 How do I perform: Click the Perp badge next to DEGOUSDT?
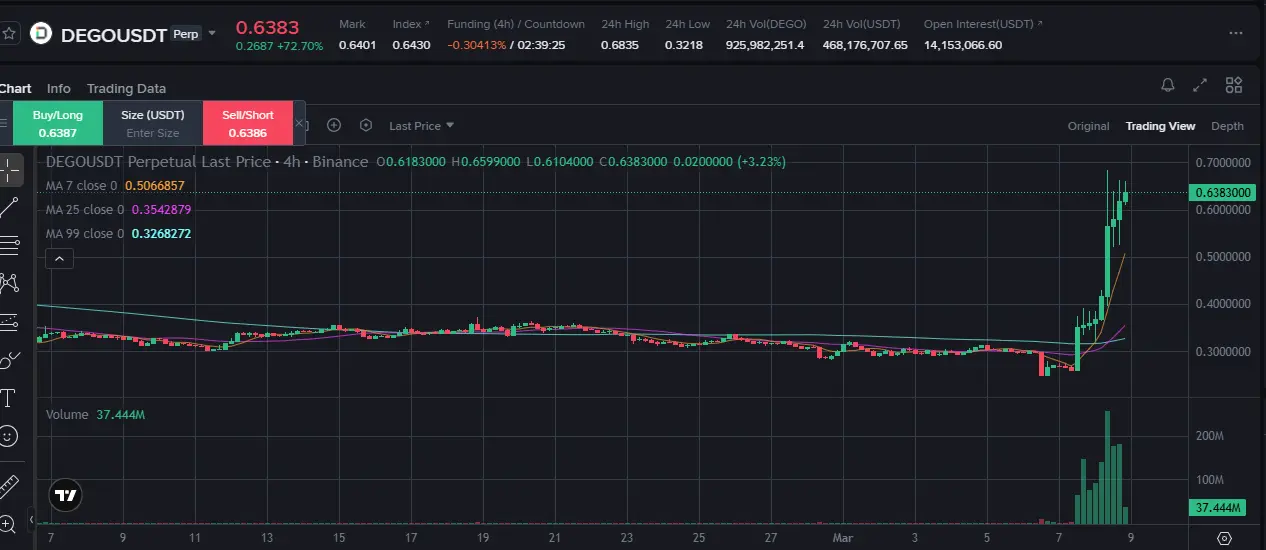pos(185,33)
